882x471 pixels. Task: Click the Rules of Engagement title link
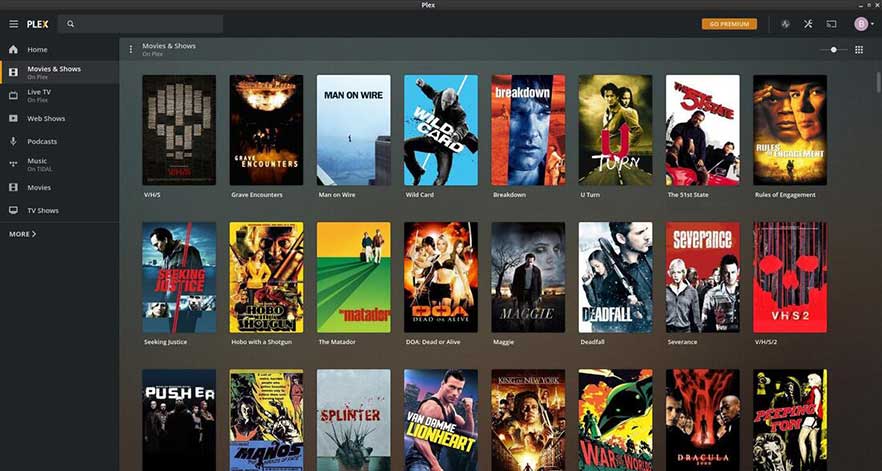785,195
